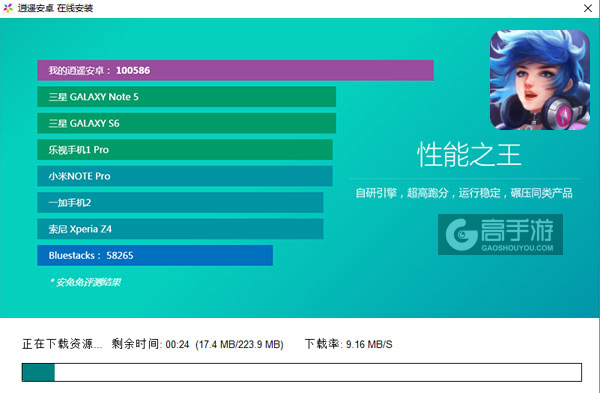Click the 索尼 Xperia Z4 bar
Viewport: 600px width, 393px height.
(180, 229)
